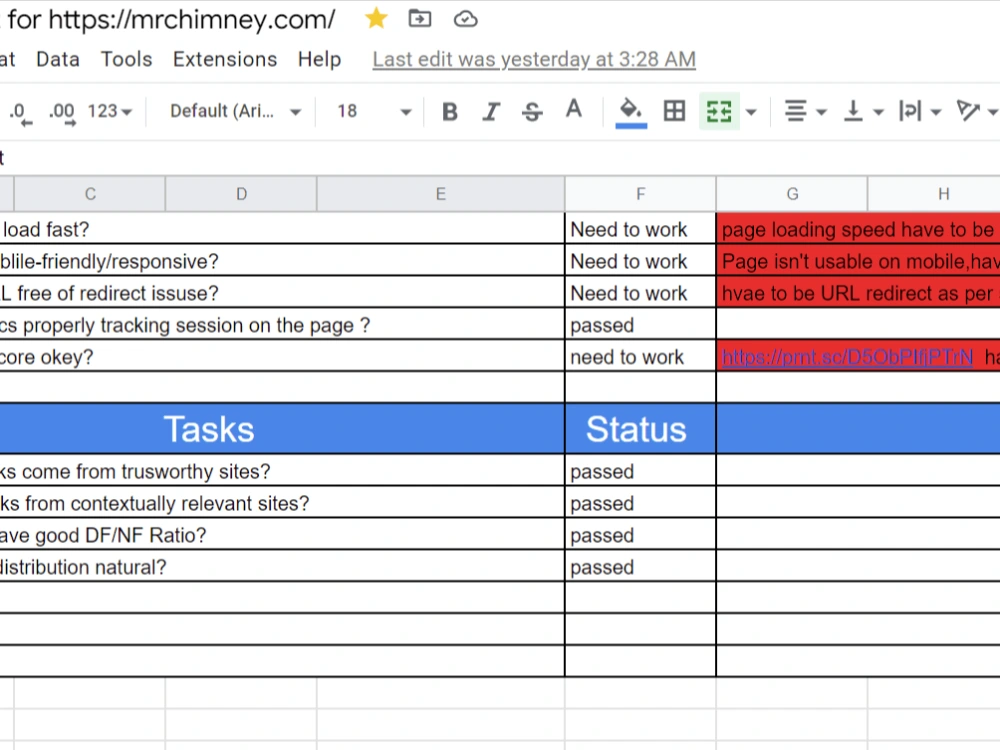
Task: Select column H header
Action: 934,194
